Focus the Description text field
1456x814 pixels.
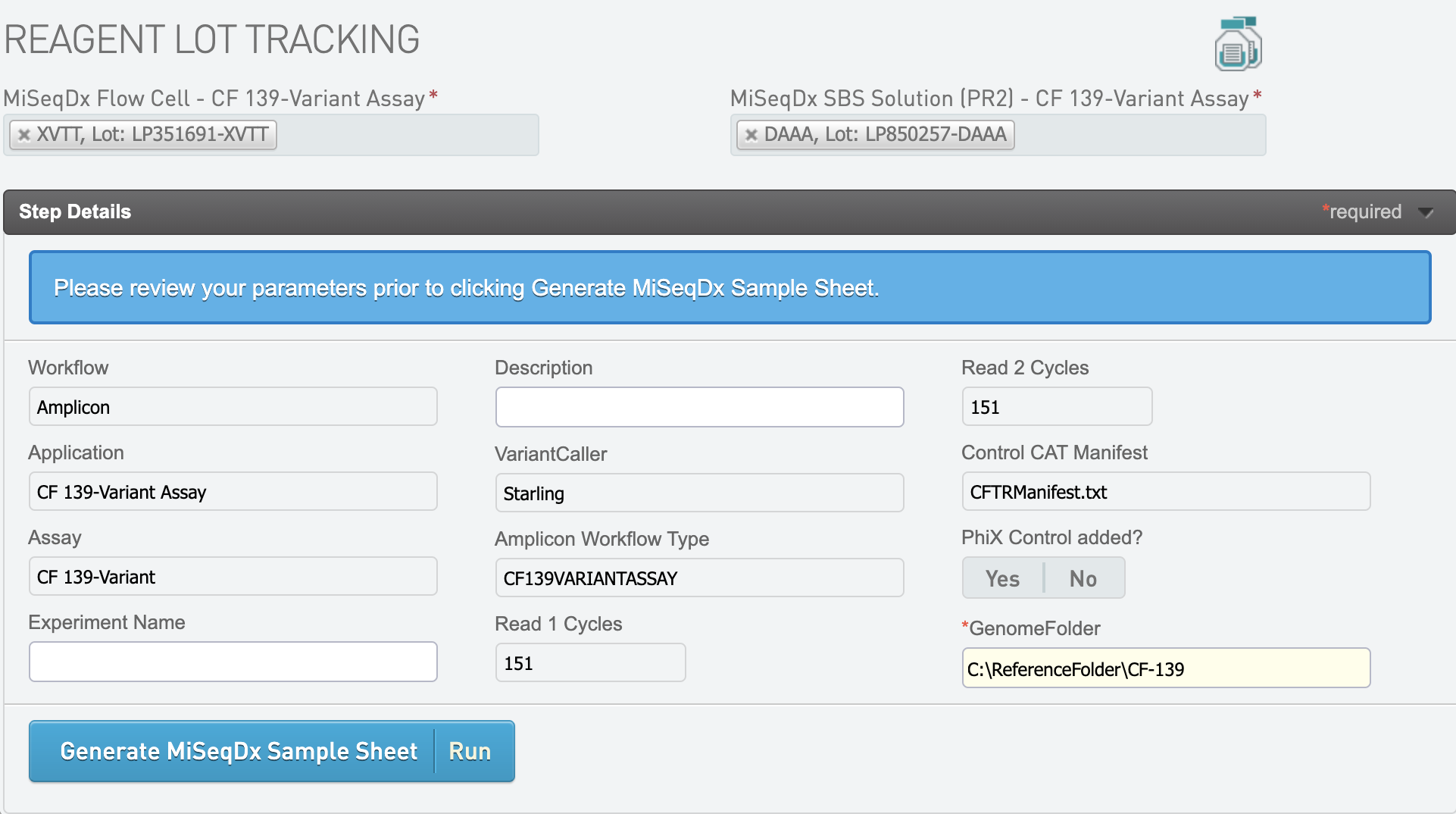tap(699, 407)
